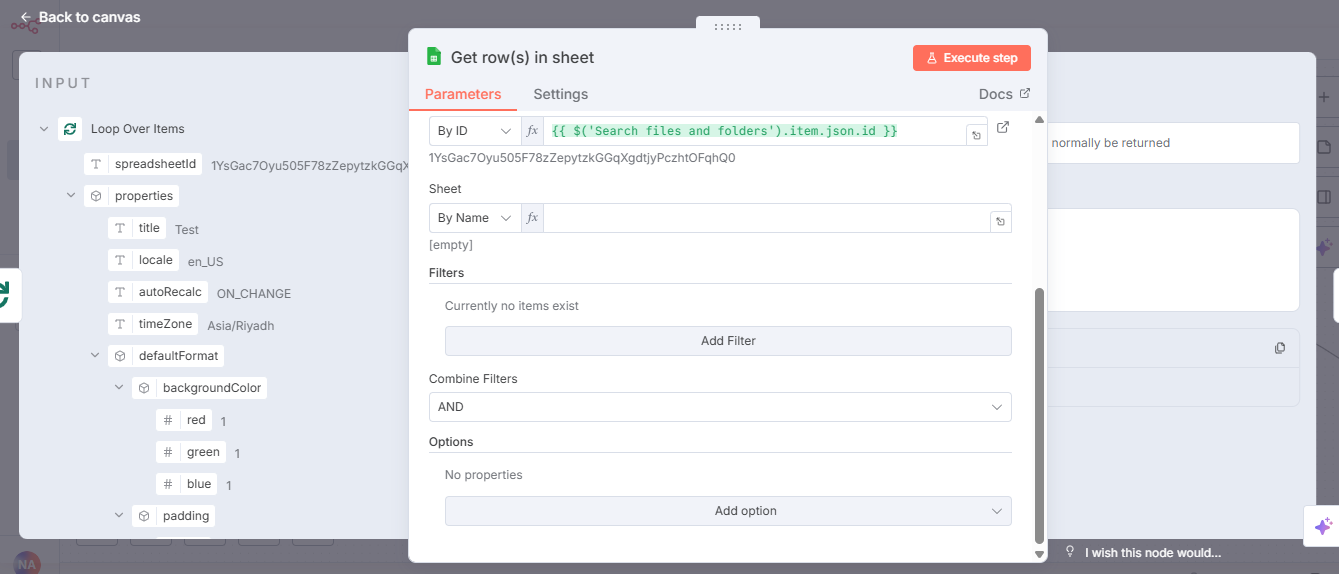Click the Back to canvas arrow

26,17
